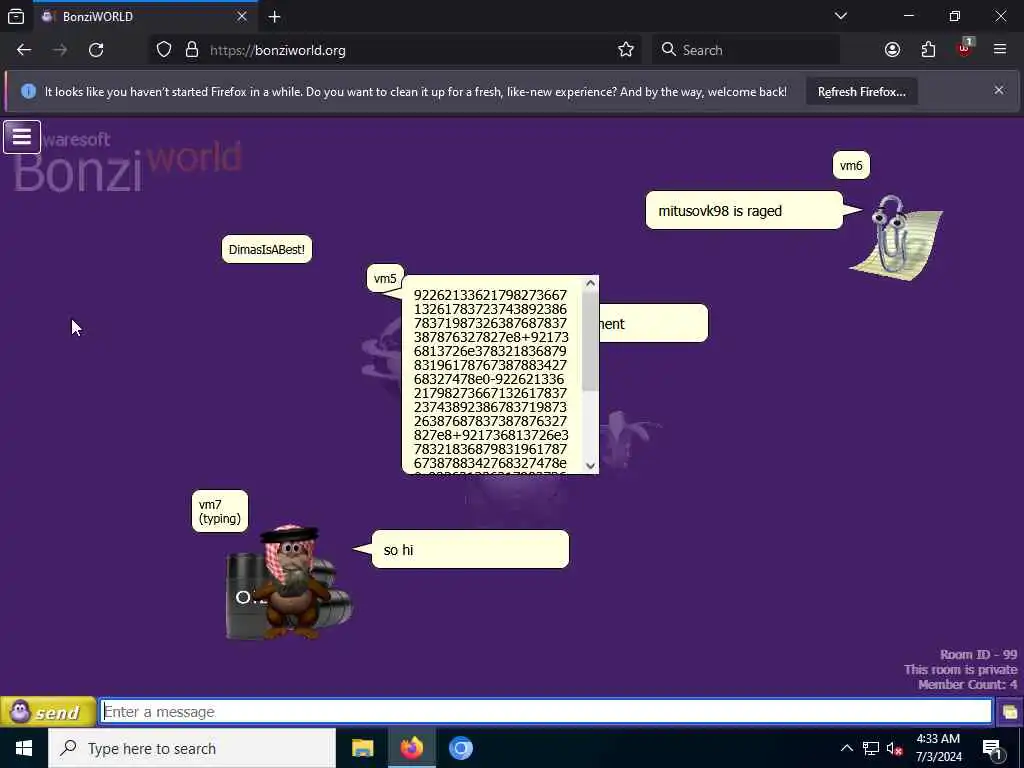The width and height of the screenshot is (1024, 768).
Task: Show hidden system tray icons
Action: click(846, 748)
